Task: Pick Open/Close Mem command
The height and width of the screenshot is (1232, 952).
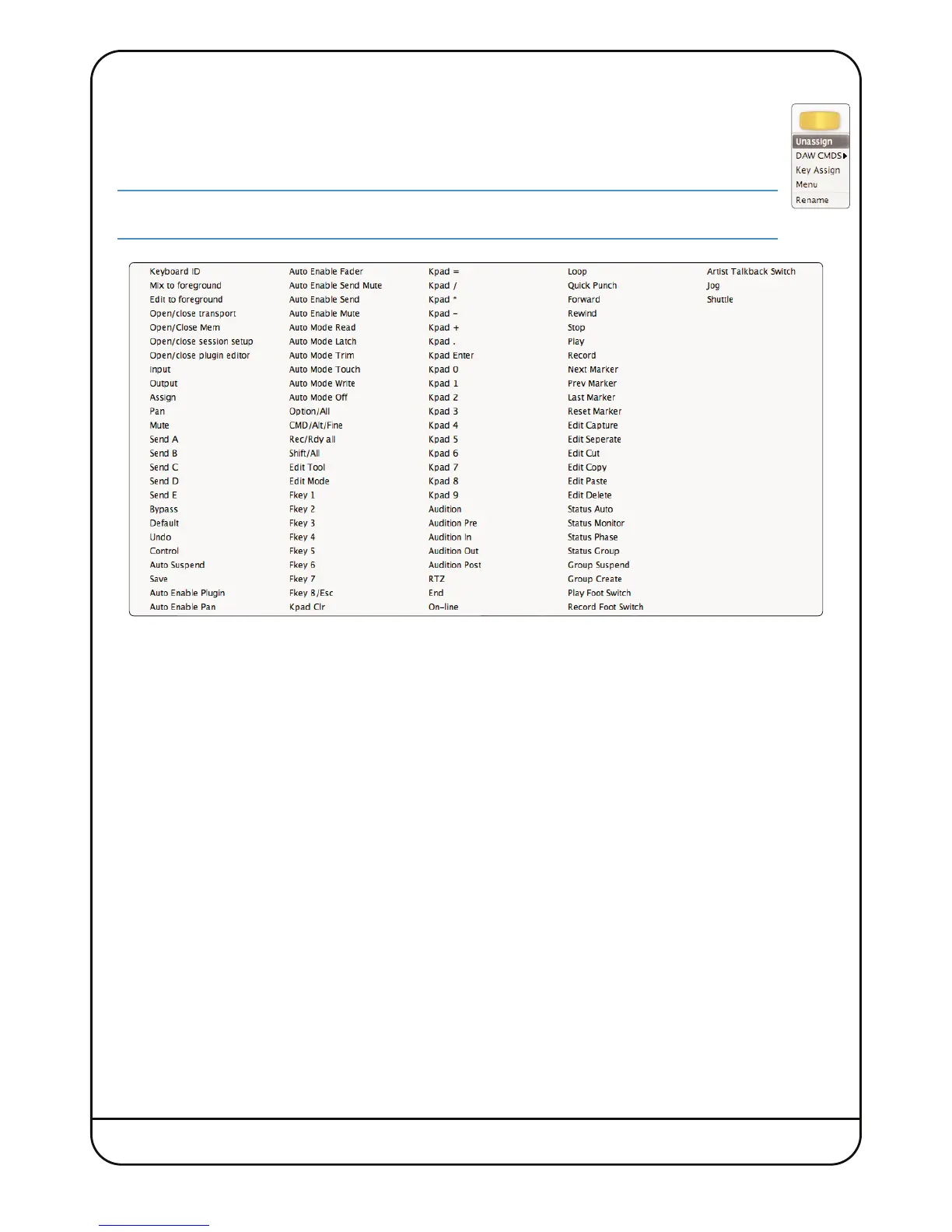Action: click(x=185, y=327)
